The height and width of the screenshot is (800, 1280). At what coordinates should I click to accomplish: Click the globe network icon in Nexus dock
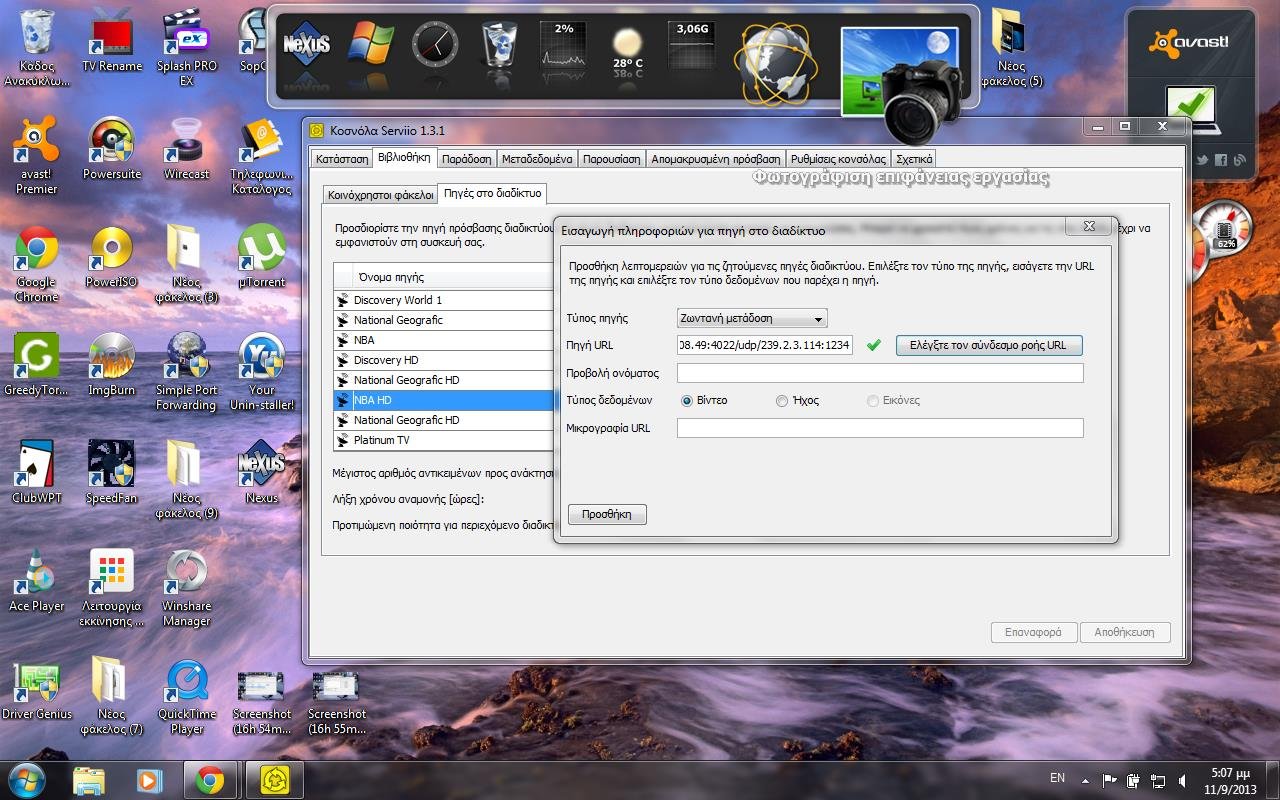pos(777,62)
